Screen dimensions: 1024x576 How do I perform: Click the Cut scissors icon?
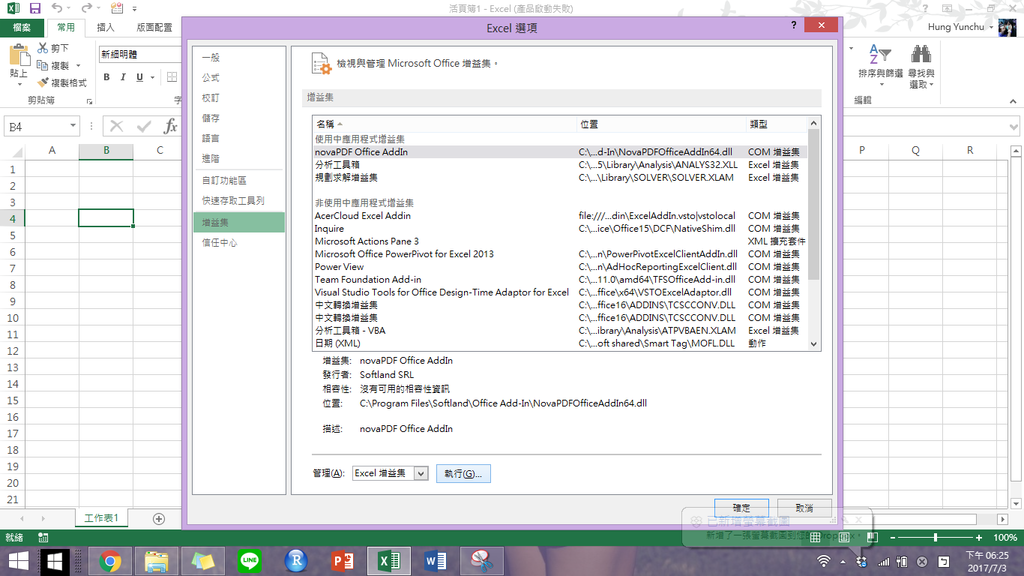(42, 48)
